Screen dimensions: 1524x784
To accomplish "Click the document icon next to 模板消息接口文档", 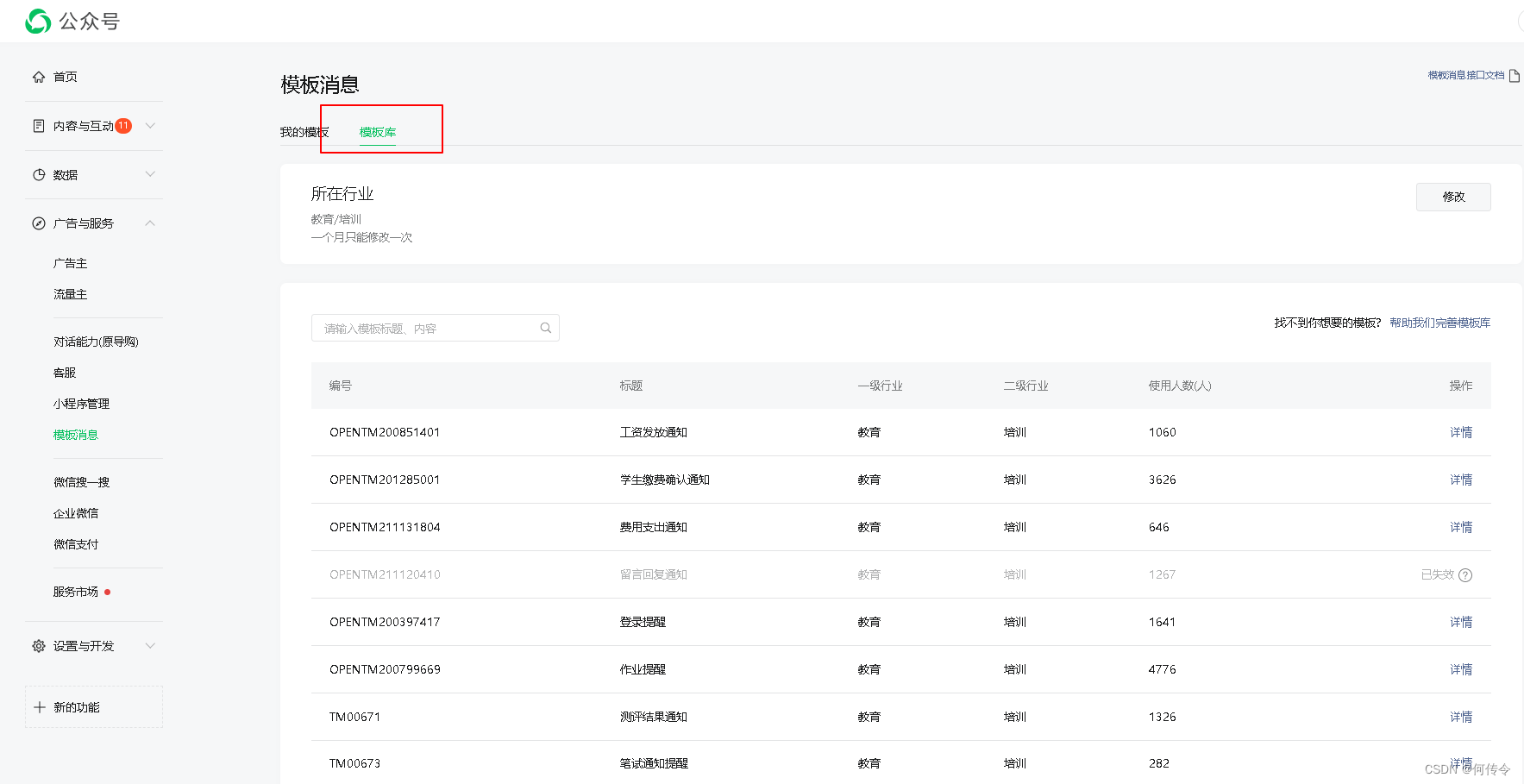I will [x=1514, y=76].
